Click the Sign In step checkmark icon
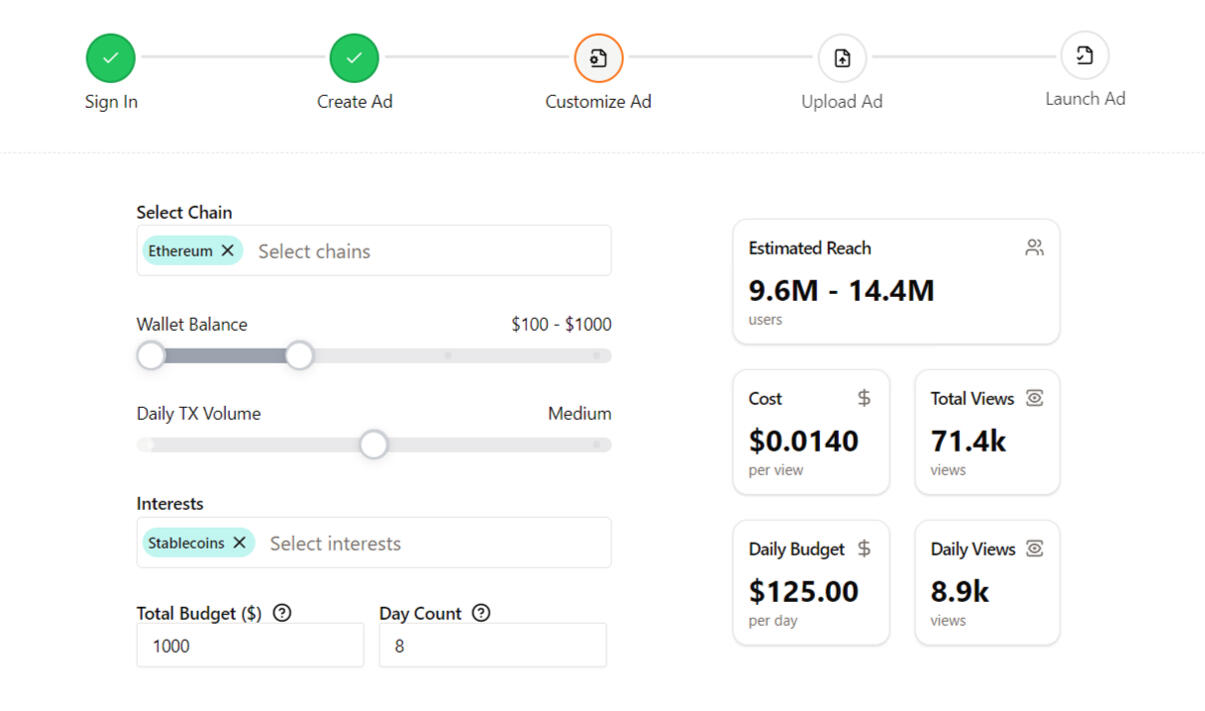Screen dimensions: 1205x711 pyautogui.click(x=110, y=58)
